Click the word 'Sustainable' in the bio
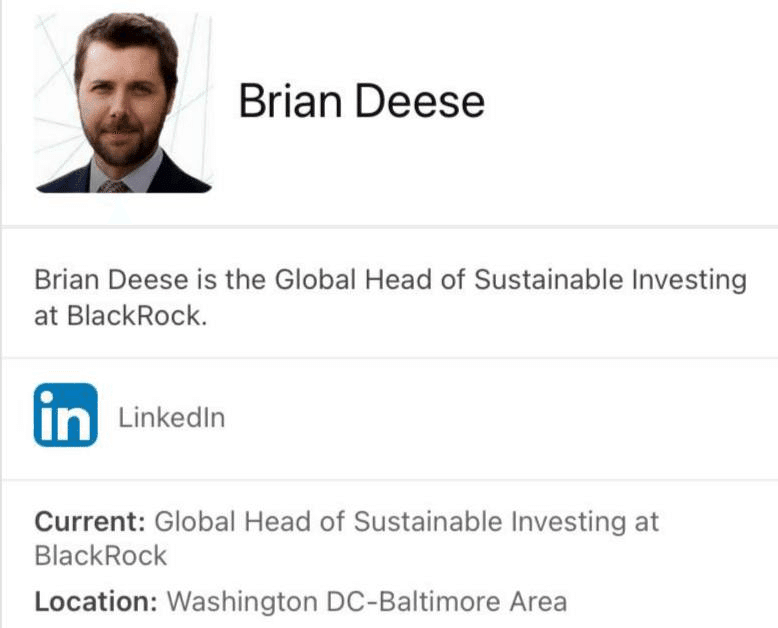Image resolution: width=778 pixels, height=628 pixels. tap(548, 279)
